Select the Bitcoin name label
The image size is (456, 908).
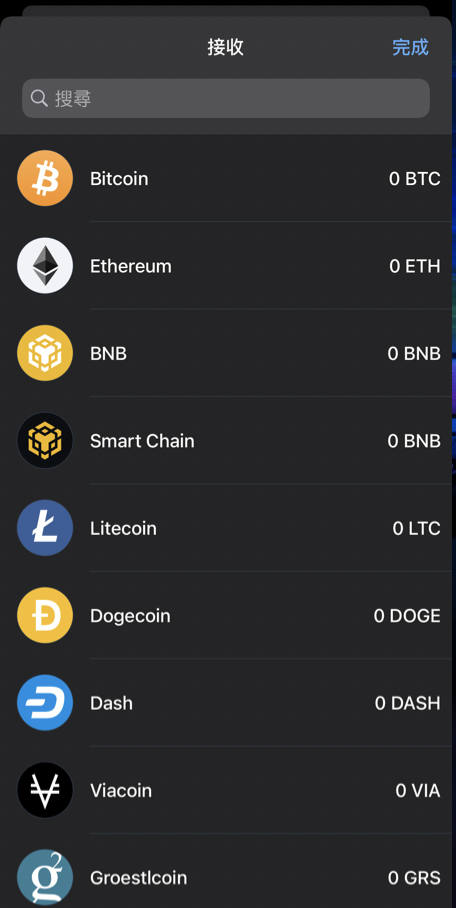point(119,178)
